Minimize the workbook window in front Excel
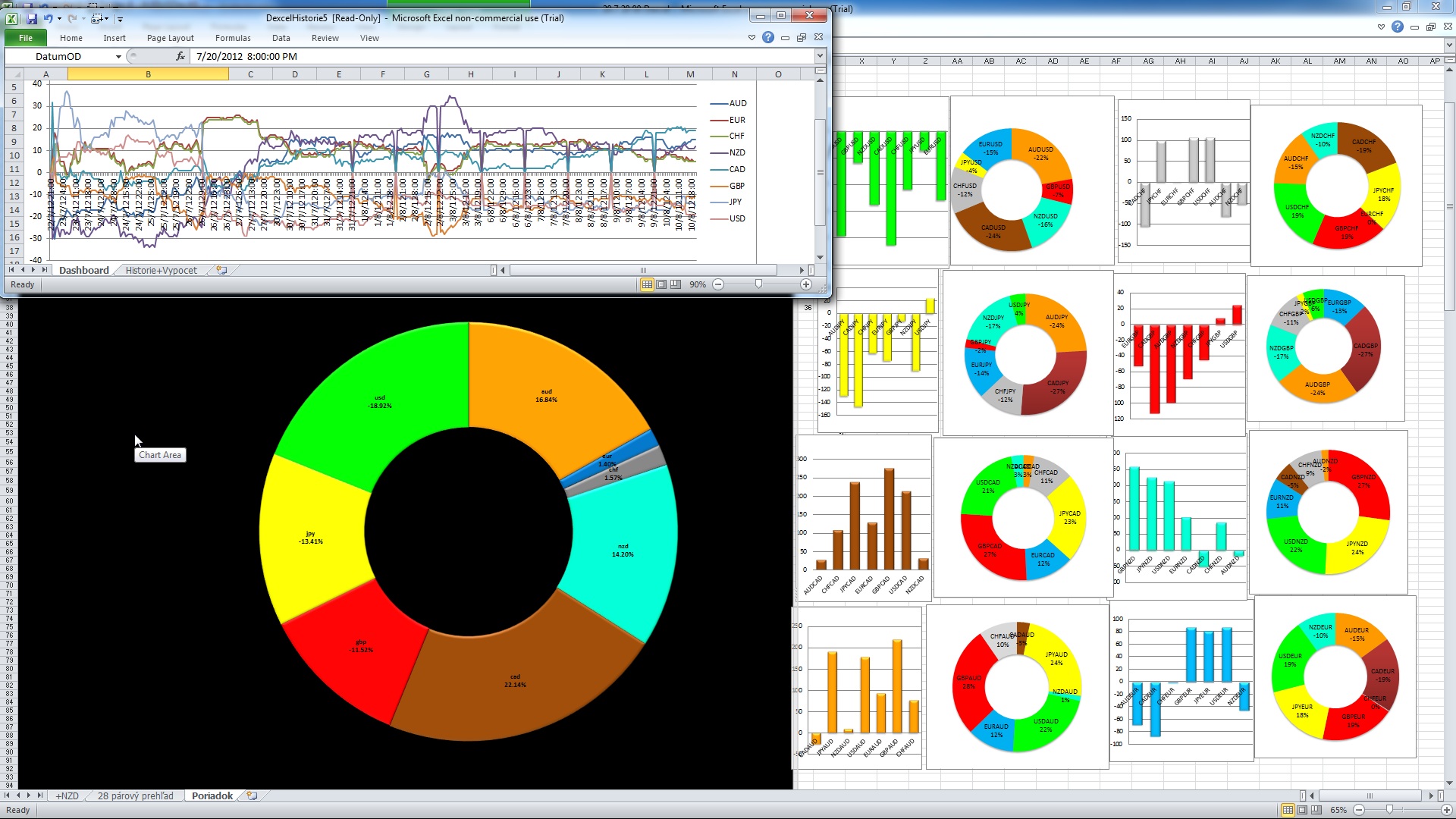 (x=785, y=37)
